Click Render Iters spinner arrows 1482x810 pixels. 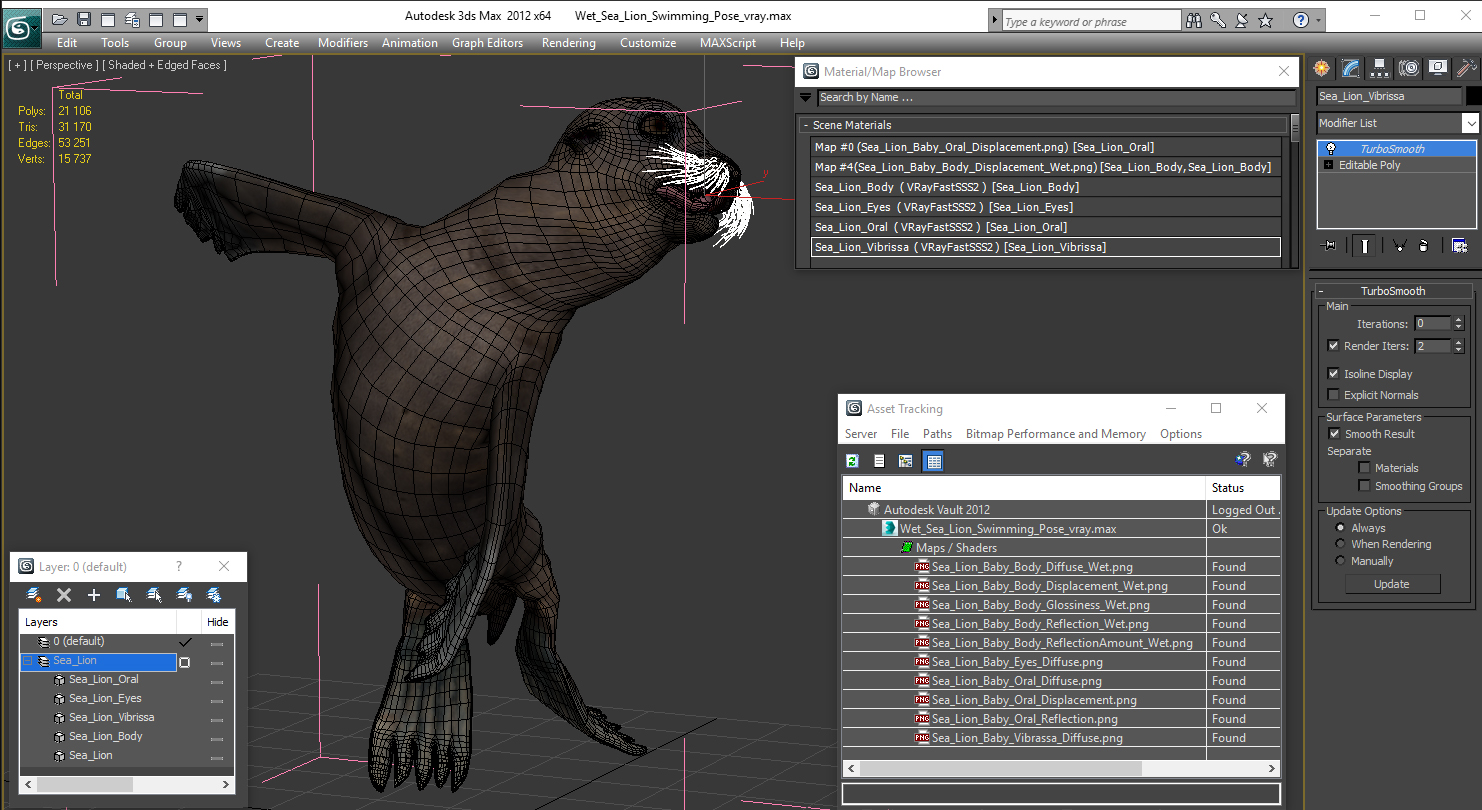(x=1458, y=346)
